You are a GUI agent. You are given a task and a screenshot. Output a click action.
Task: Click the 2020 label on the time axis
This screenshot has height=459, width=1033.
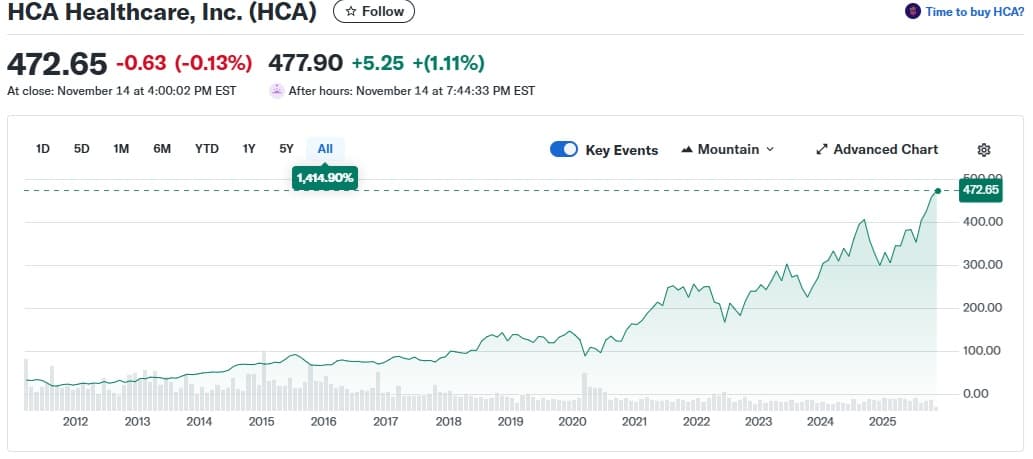pyautogui.click(x=572, y=421)
